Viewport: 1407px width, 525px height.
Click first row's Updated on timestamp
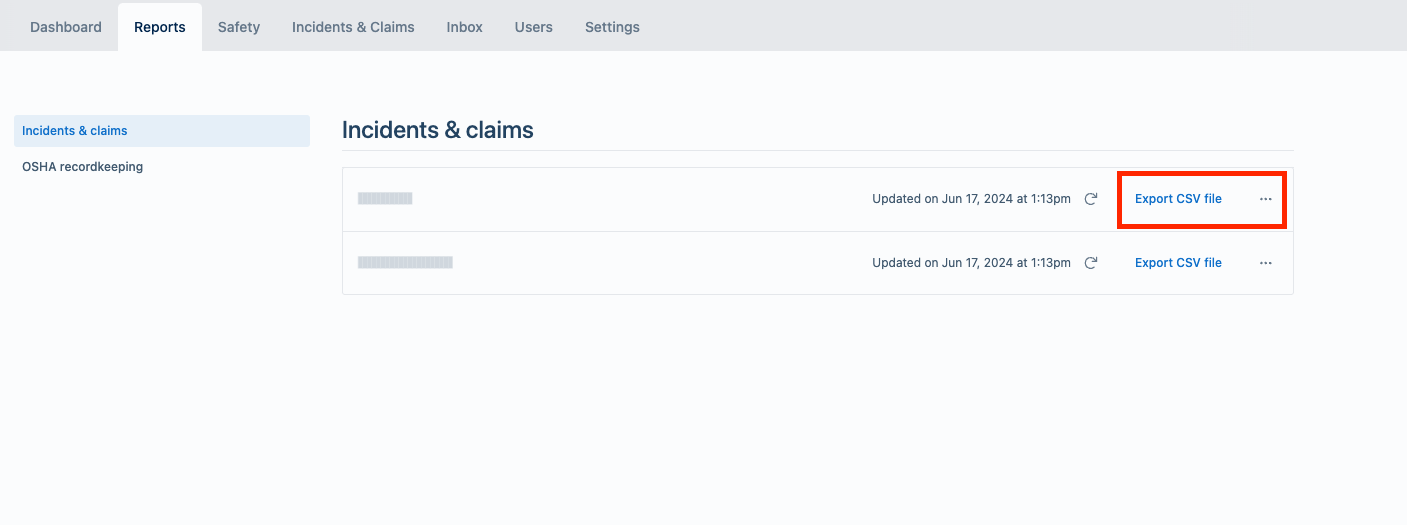tap(971, 199)
